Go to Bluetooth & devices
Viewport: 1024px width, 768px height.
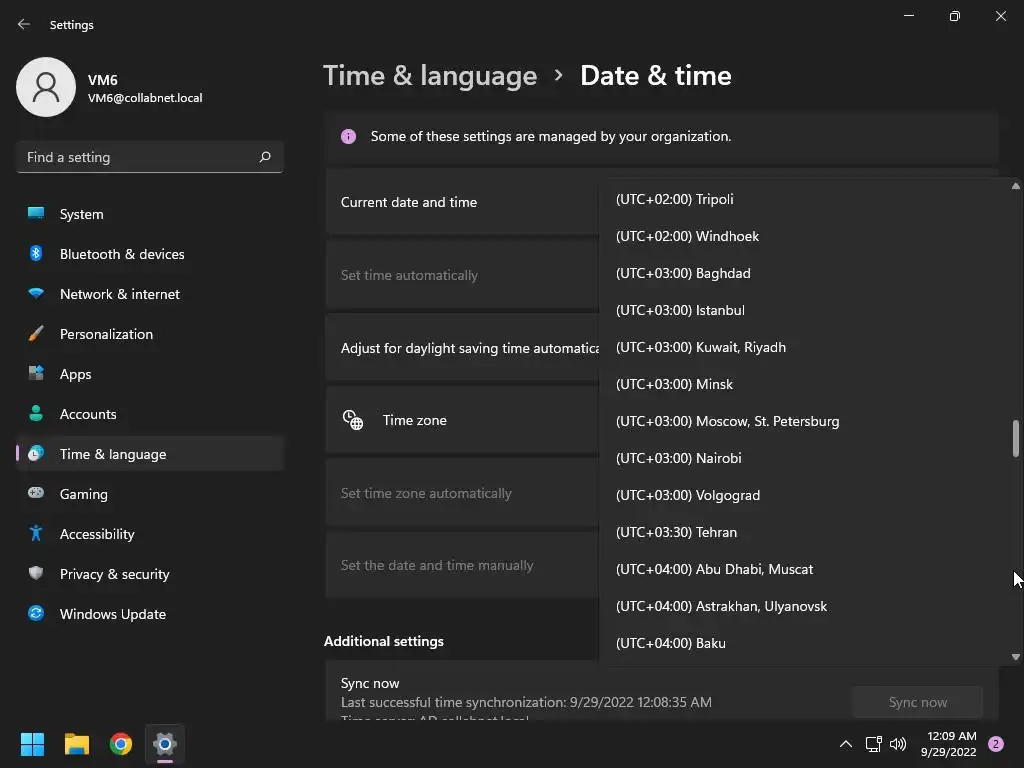point(150,254)
